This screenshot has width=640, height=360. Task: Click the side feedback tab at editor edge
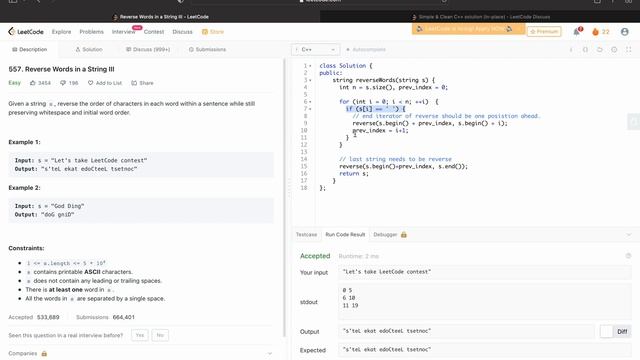tap(633, 122)
